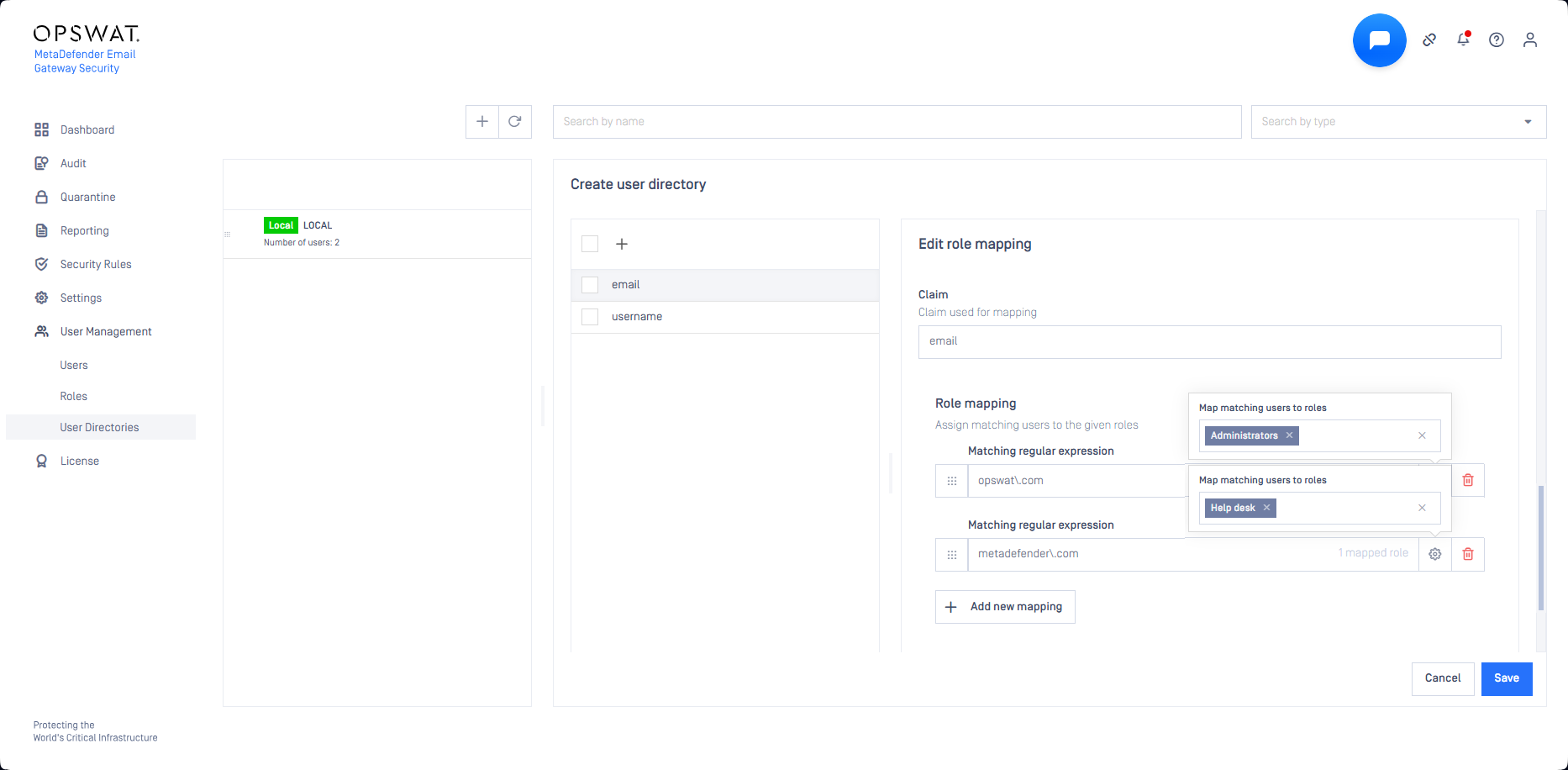Viewport: 1568px width, 770px height.
Task: Check the username claim checkbox
Action: 590,317
